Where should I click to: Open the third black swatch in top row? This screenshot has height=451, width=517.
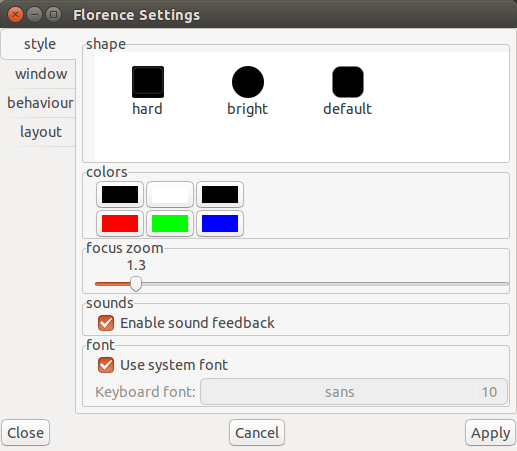click(220, 195)
